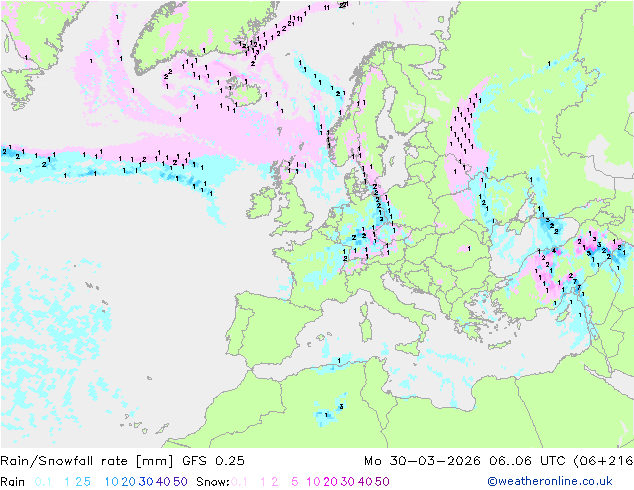Viewport: 634px width, 490px height.
Task: Click the '06..06 UTC' time text
Action: coord(527,460)
